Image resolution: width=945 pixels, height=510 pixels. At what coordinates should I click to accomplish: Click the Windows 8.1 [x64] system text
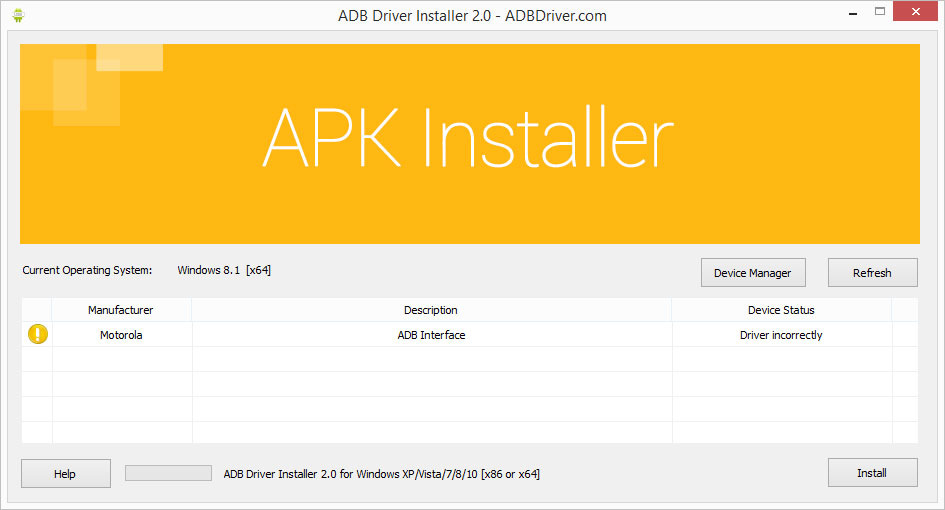pyautogui.click(x=224, y=270)
